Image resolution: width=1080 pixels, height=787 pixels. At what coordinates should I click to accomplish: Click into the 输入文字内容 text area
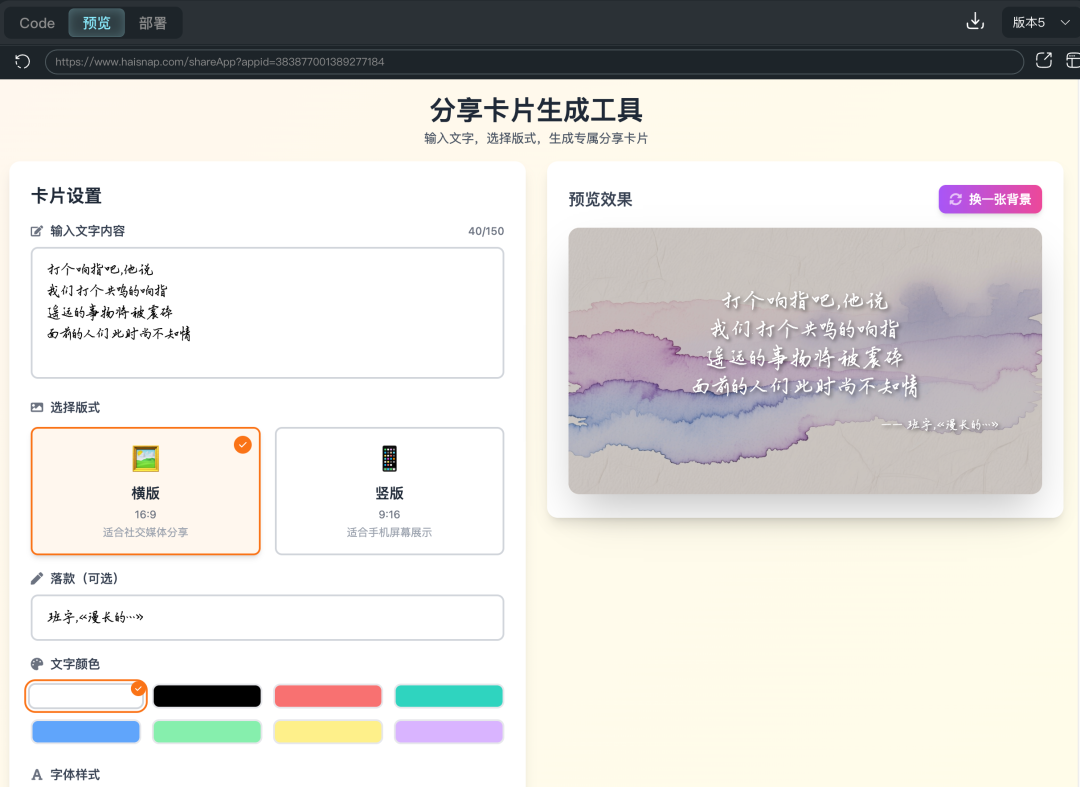(267, 313)
